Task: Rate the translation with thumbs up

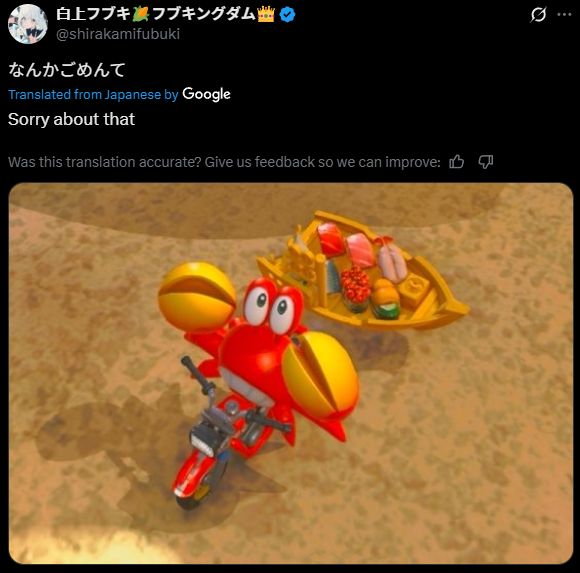Action: pos(456,162)
